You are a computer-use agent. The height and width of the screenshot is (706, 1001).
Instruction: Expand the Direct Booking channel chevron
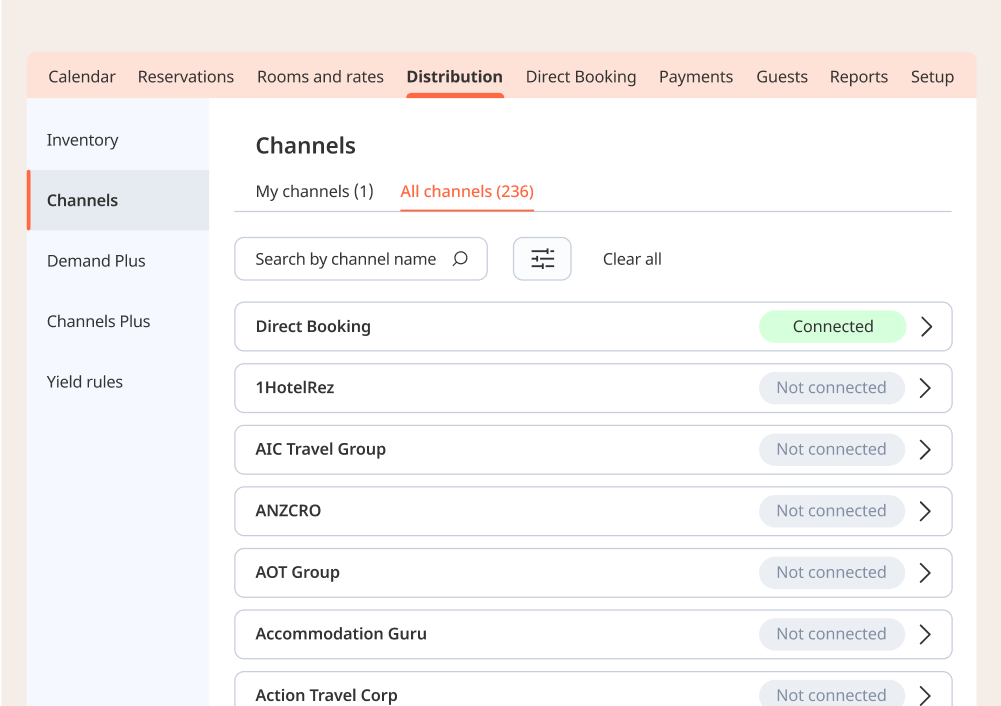tap(926, 327)
